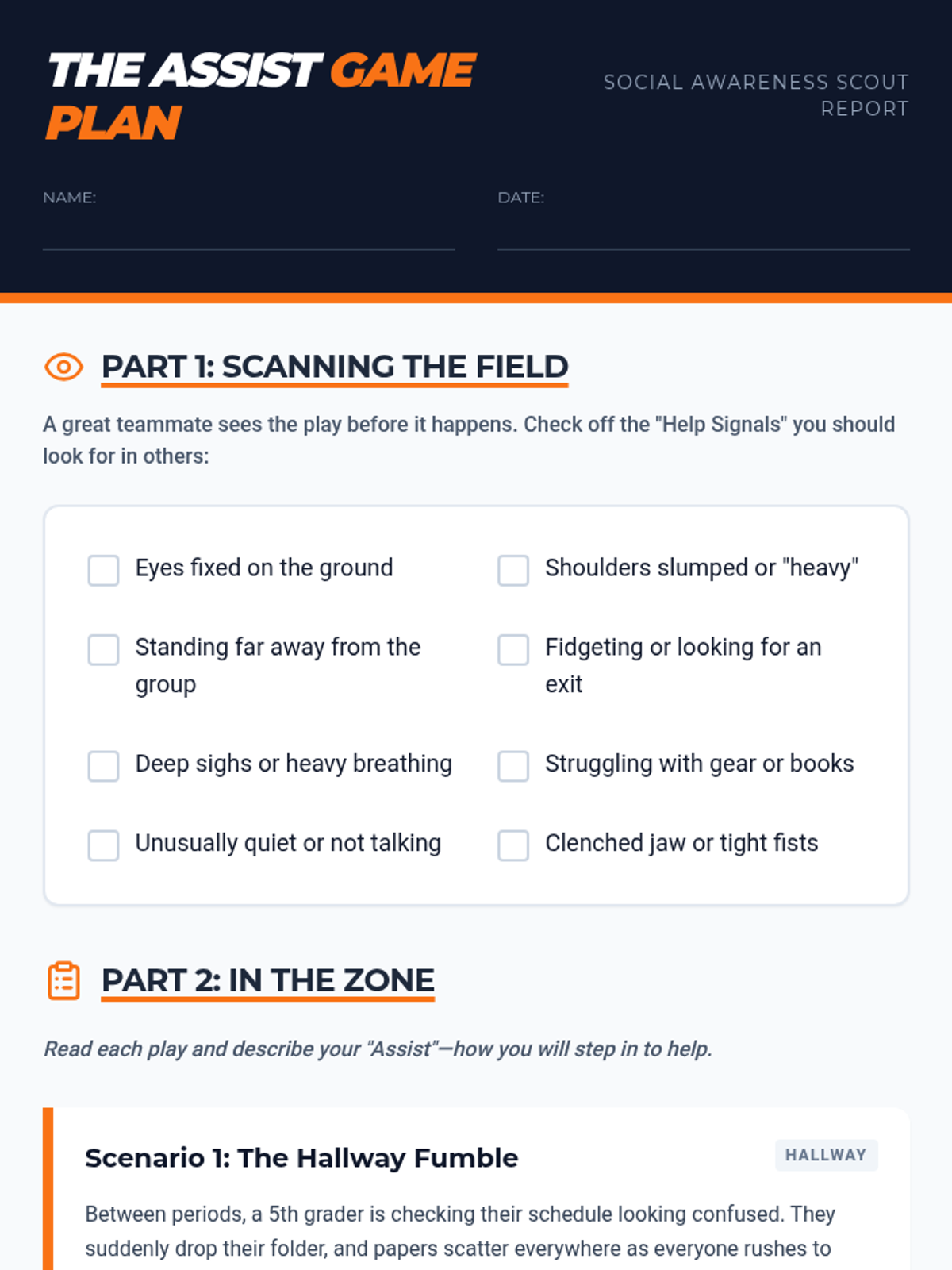Tick 'Shoulders slumped or heavy' checkbox

point(513,570)
